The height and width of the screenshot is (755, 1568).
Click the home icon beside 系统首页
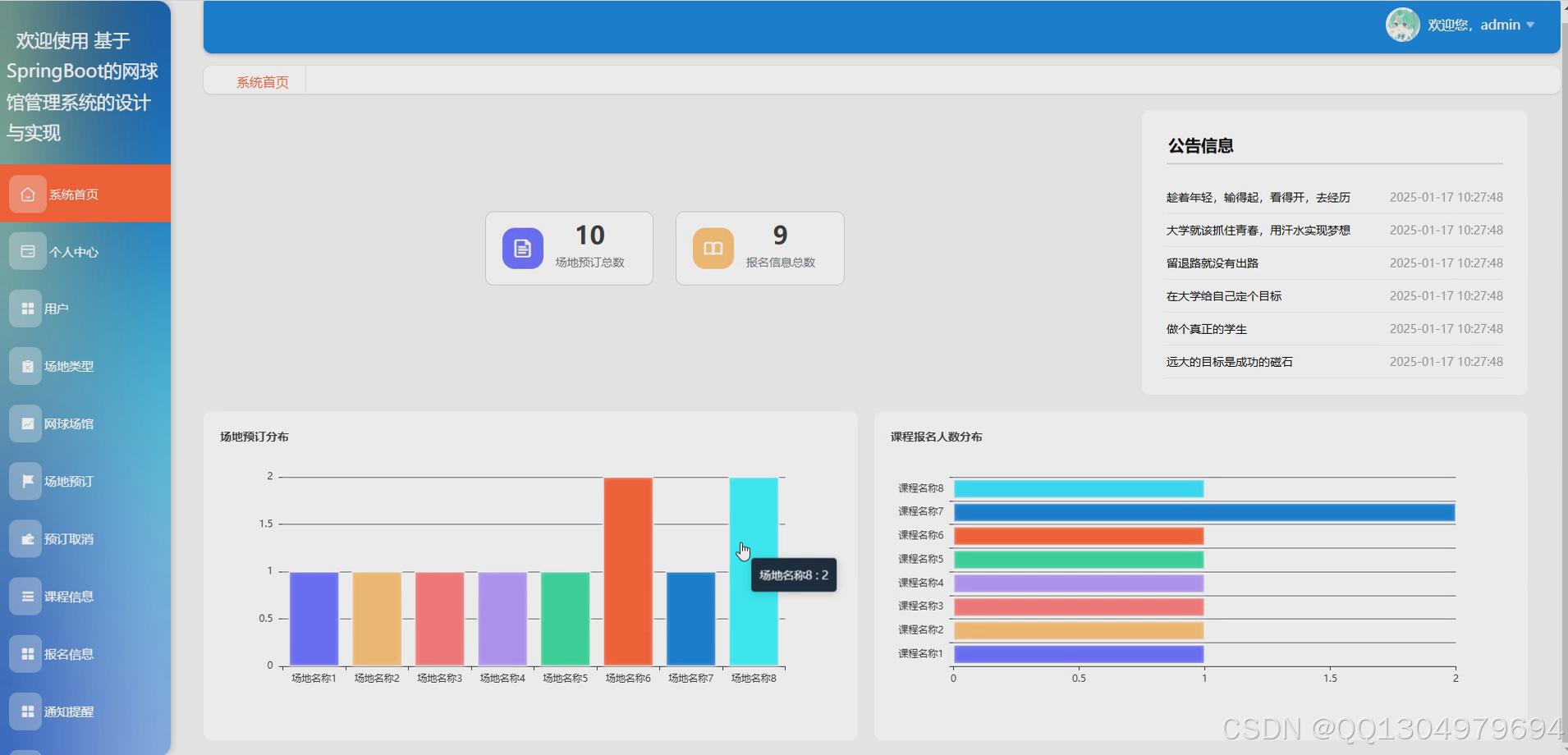27,194
